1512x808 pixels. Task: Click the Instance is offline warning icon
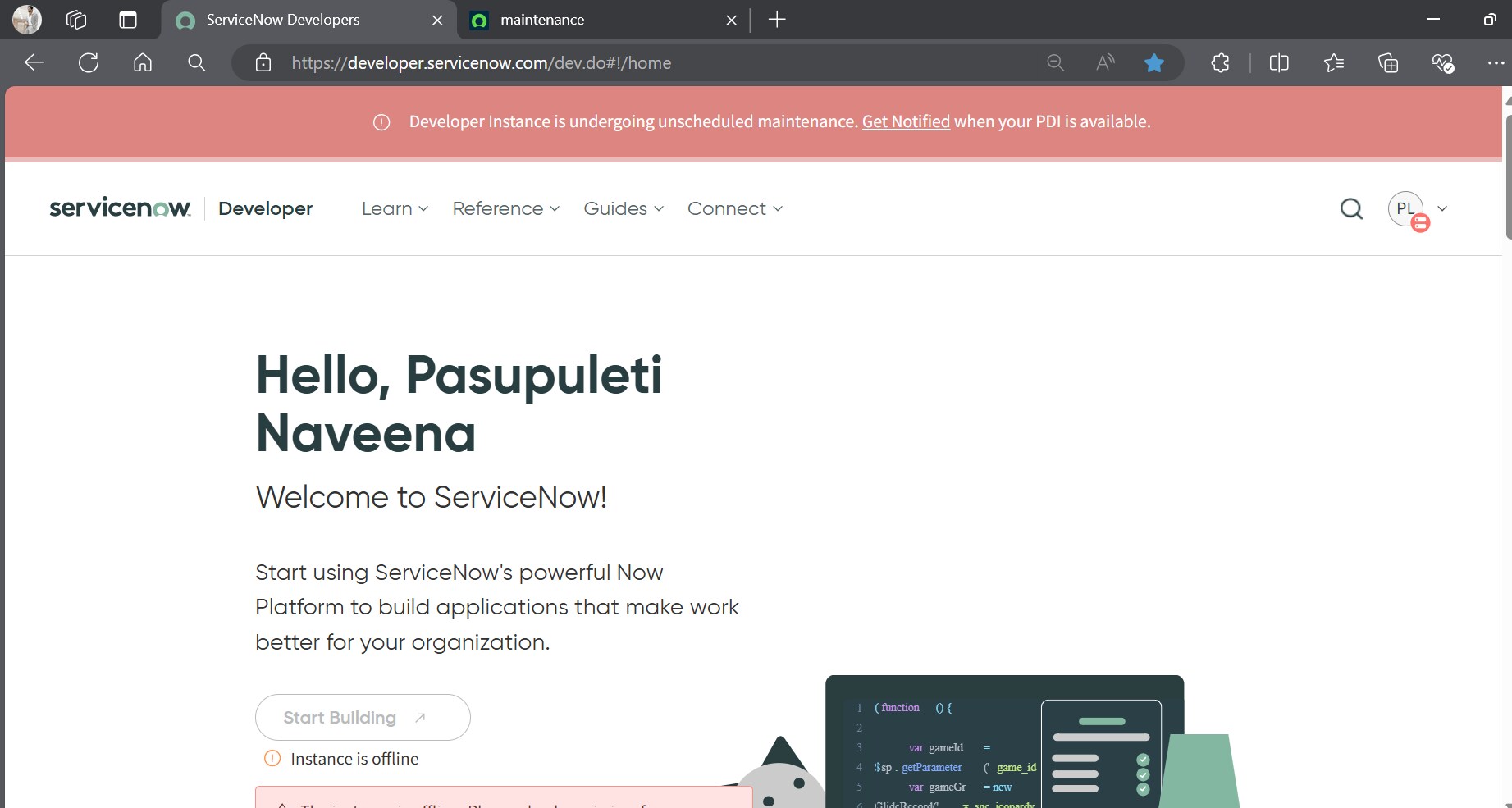pos(272,759)
